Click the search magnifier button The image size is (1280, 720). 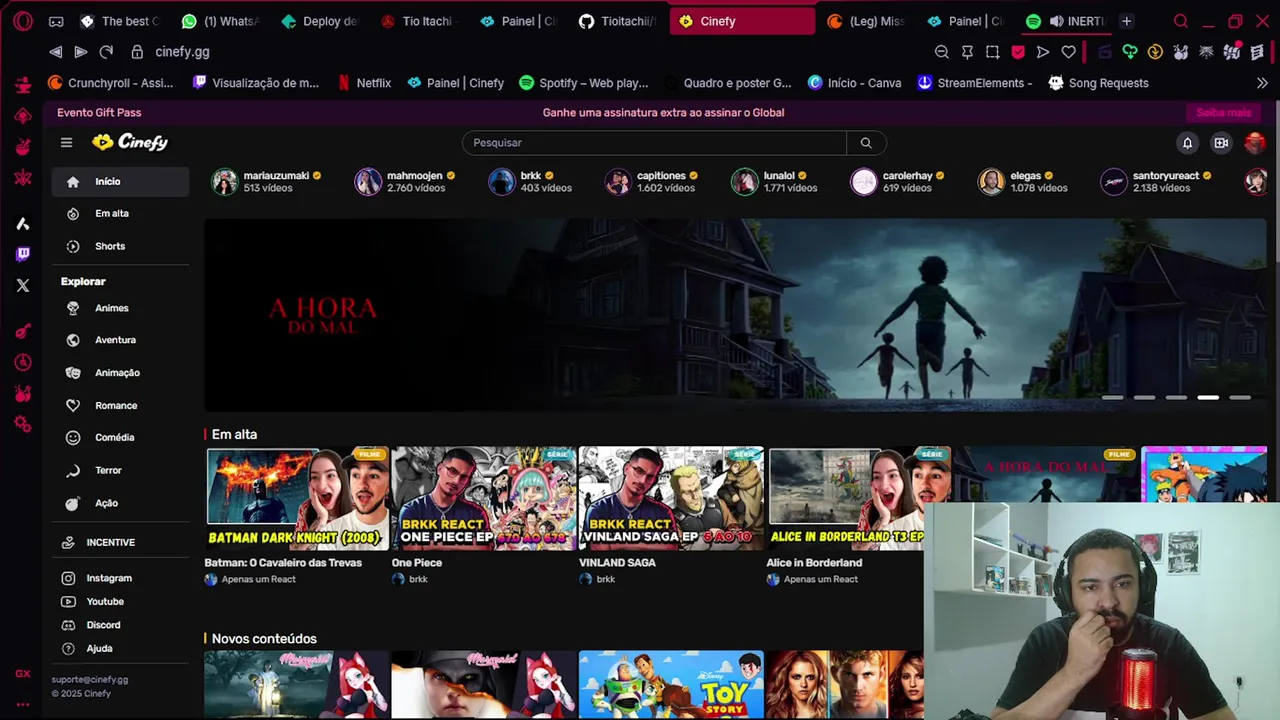866,143
